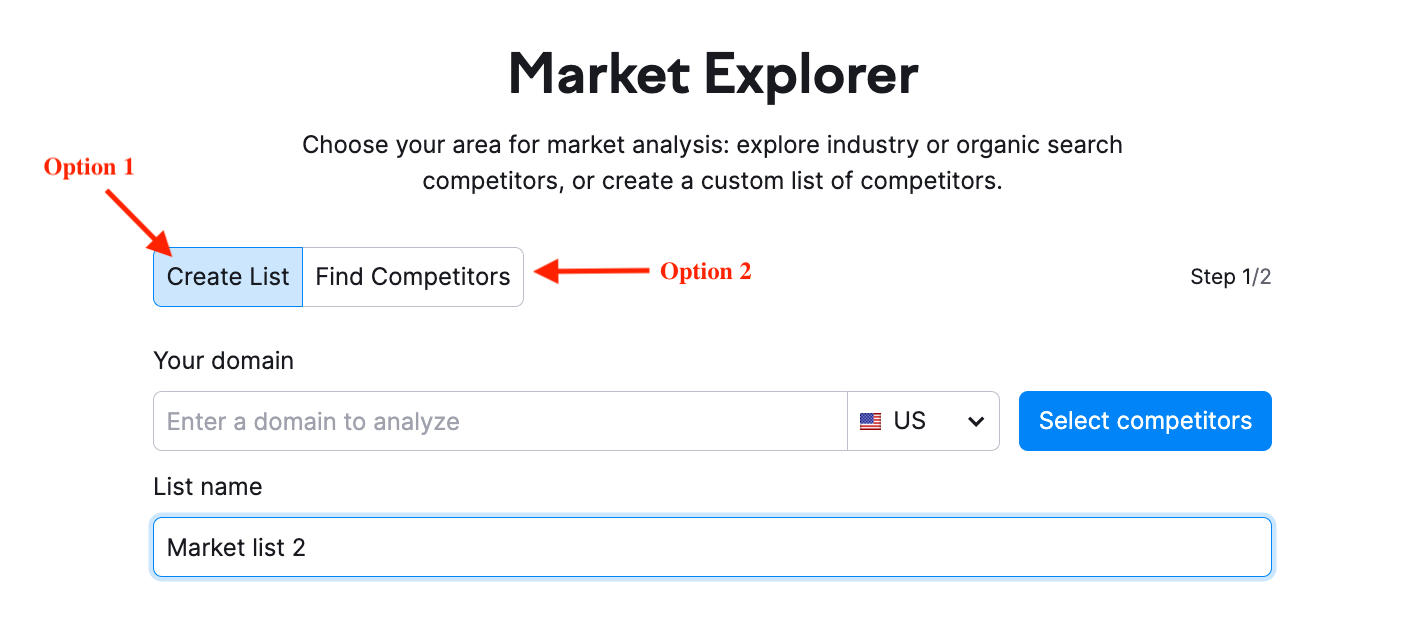
Task: Click the 'List name' label
Action: 208,487
